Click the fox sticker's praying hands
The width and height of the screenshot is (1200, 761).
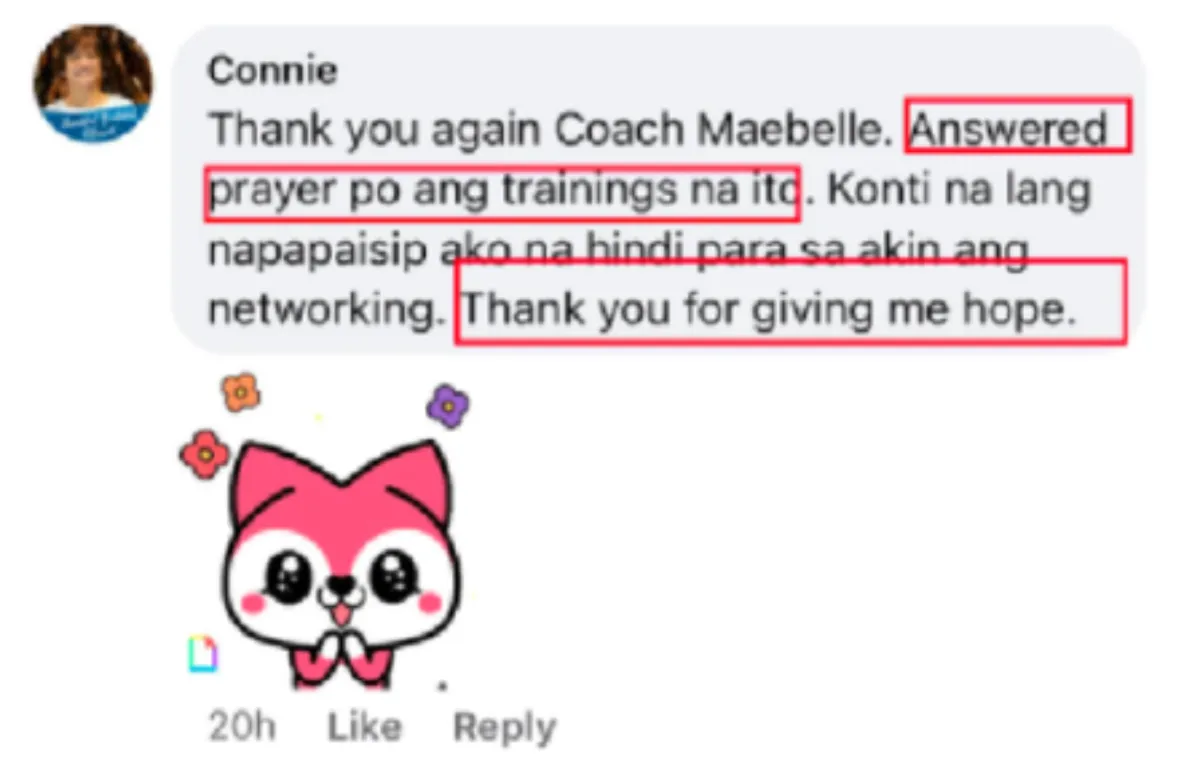click(343, 649)
